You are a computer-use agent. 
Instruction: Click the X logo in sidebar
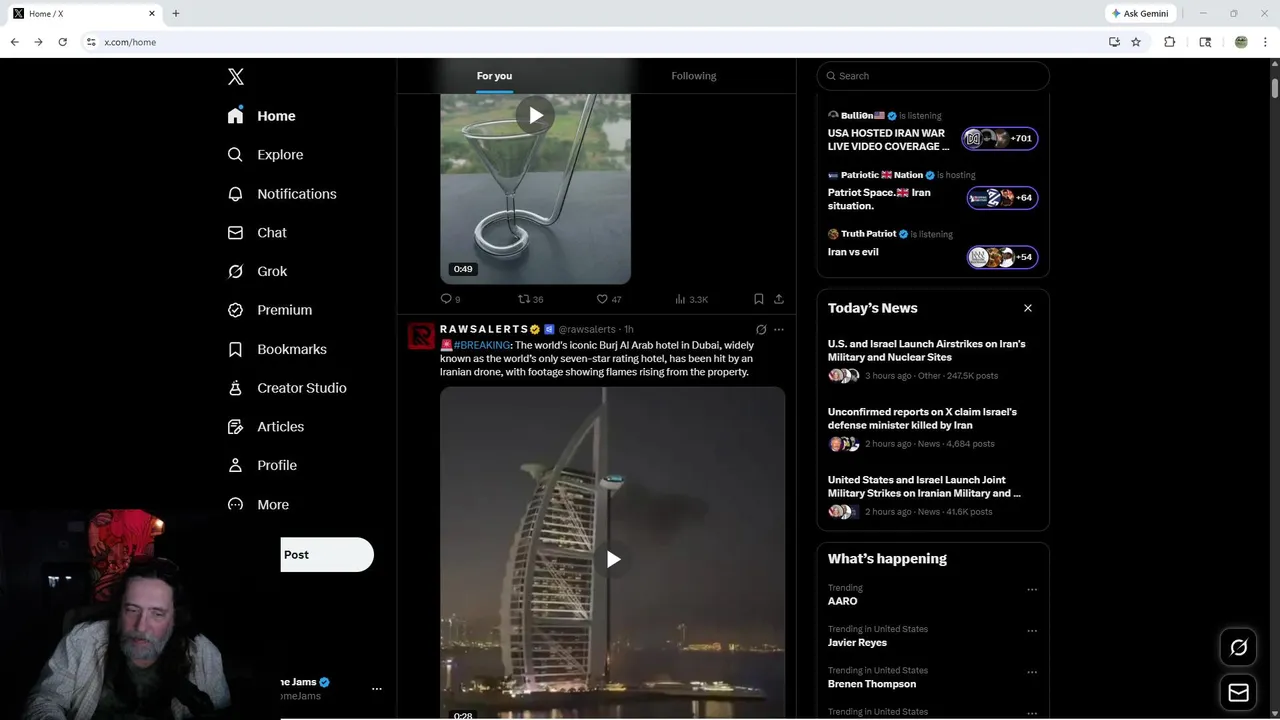[x=236, y=77]
